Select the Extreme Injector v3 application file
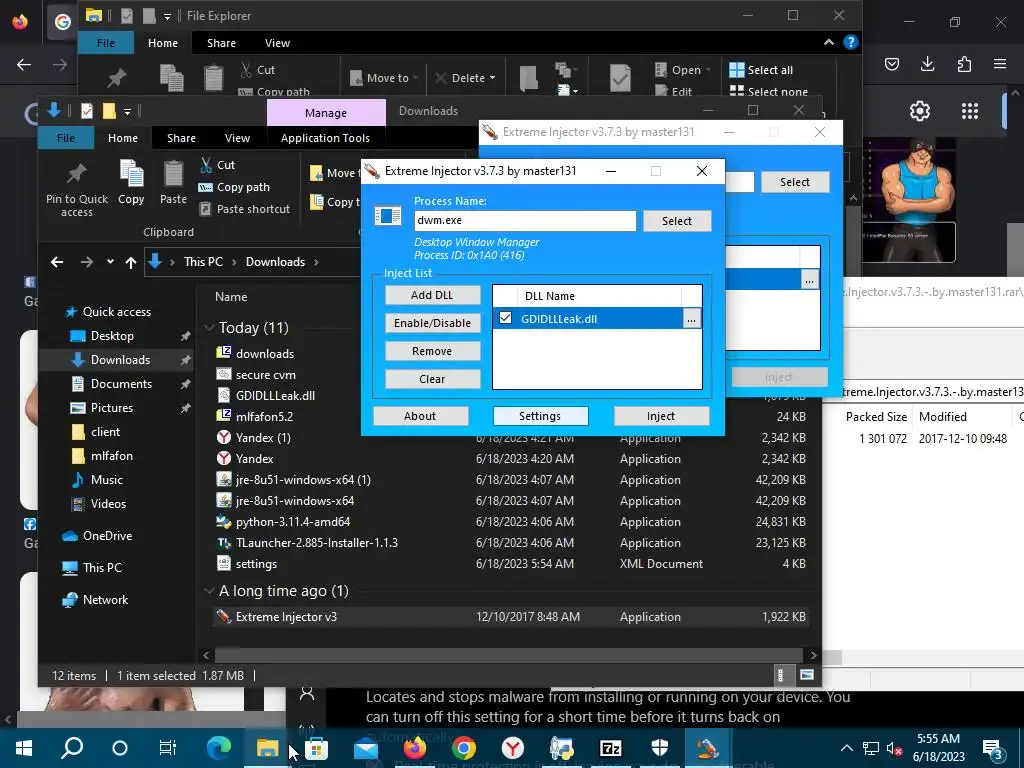The width and height of the screenshot is (1024, 768). (511, 616)
